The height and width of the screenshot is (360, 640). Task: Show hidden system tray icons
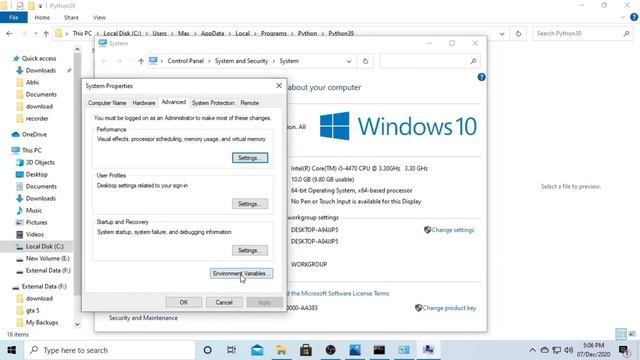click(532, 350)
